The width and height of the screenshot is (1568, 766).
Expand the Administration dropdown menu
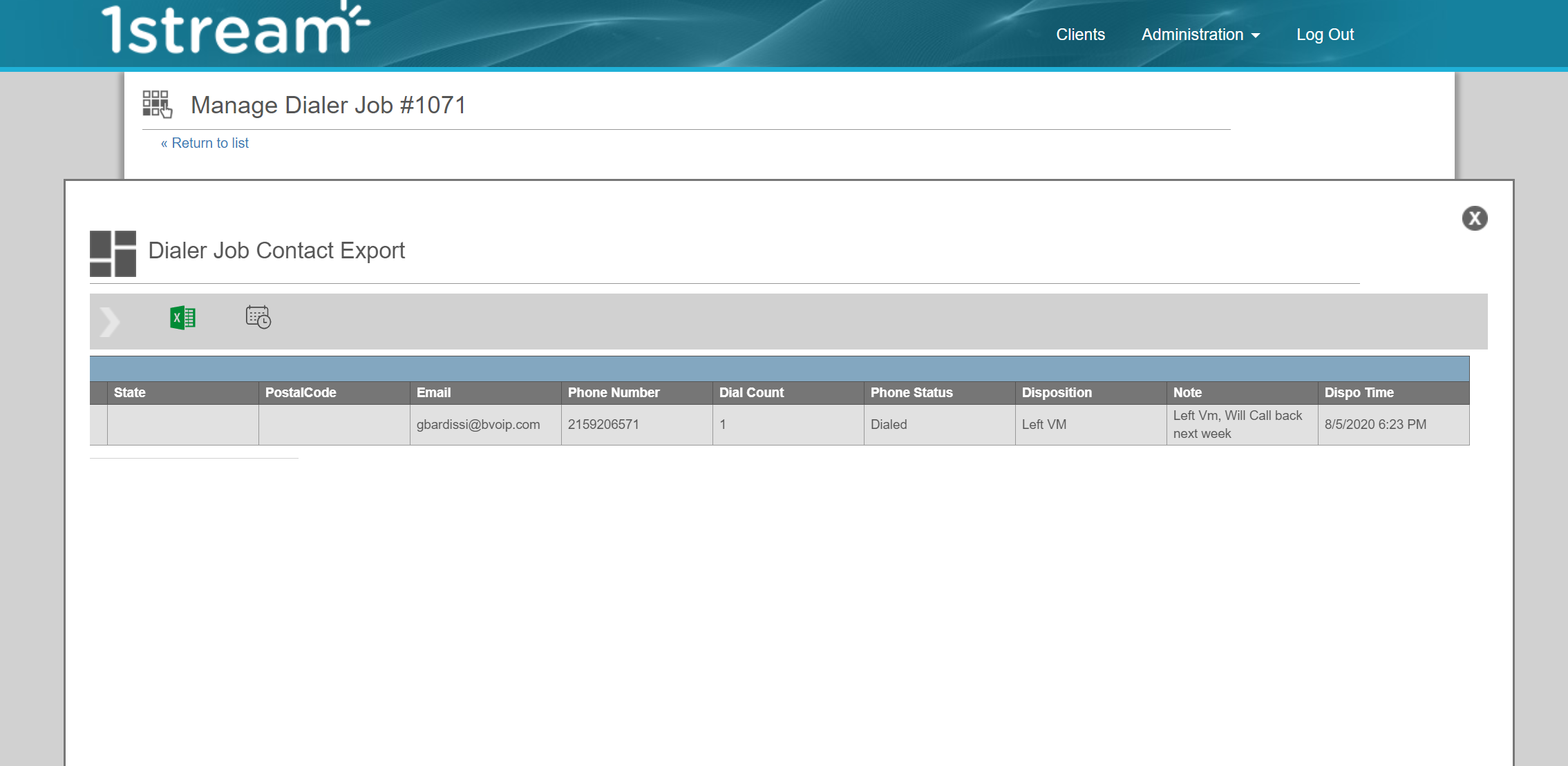[x=1200, y=35]
